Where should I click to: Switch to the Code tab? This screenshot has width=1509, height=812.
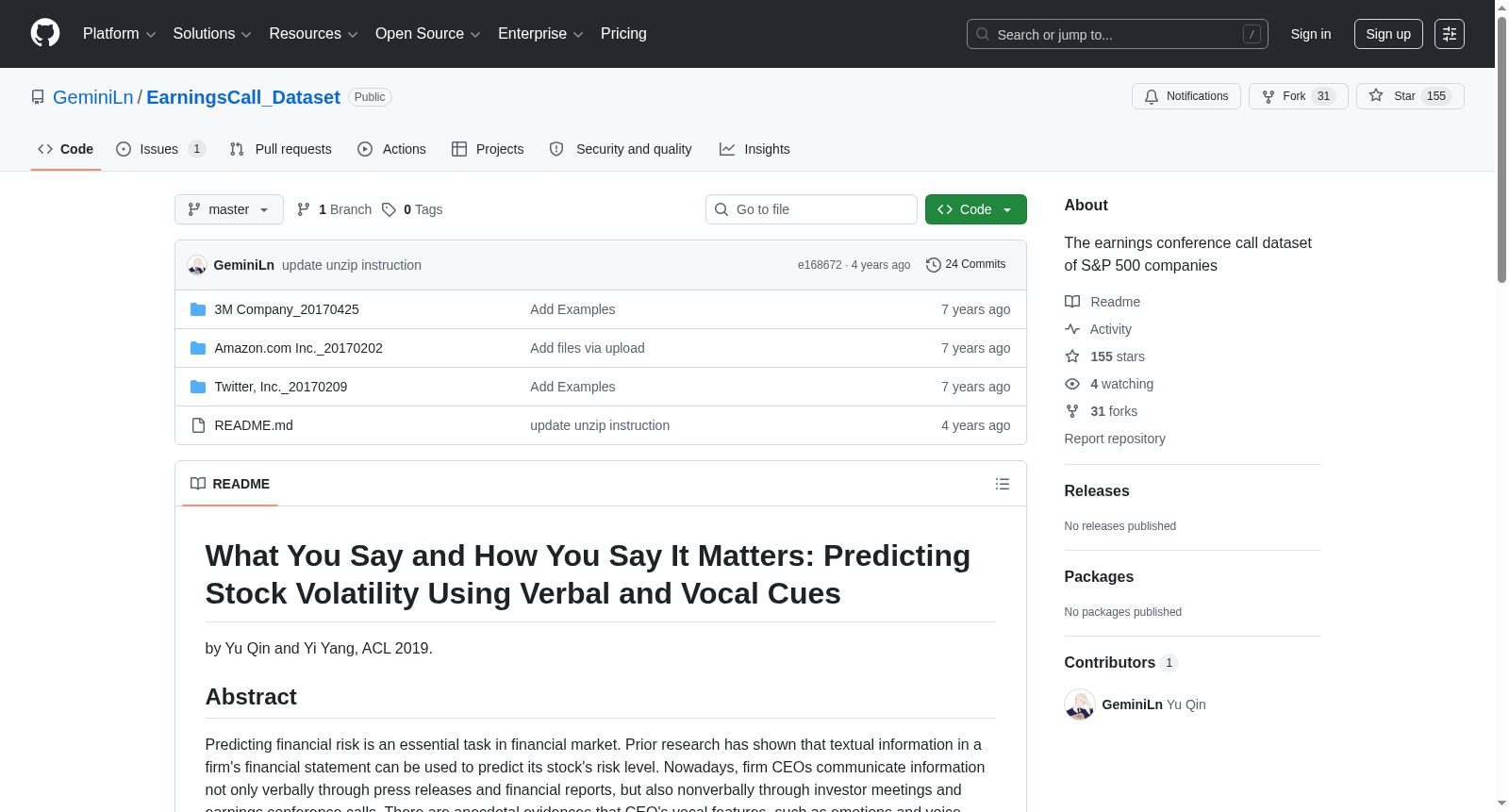point(66,149)
